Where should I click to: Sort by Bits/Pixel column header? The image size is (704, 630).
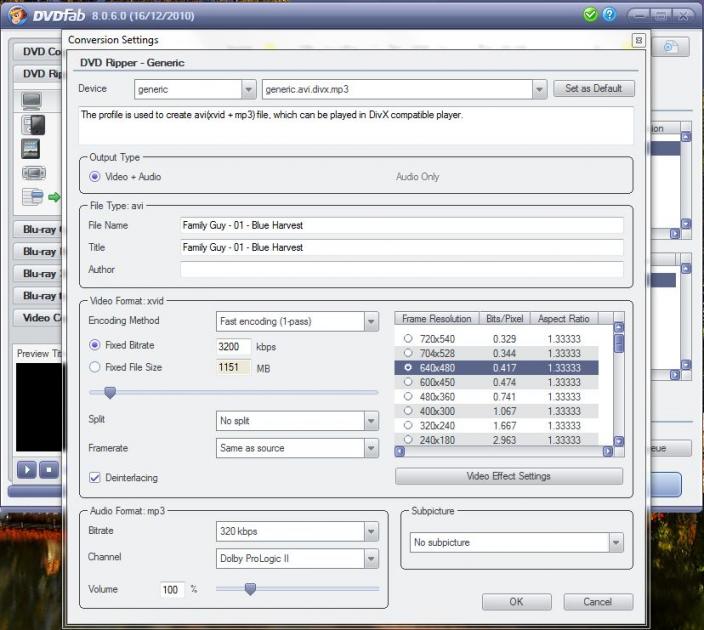(x=505, y=318)
